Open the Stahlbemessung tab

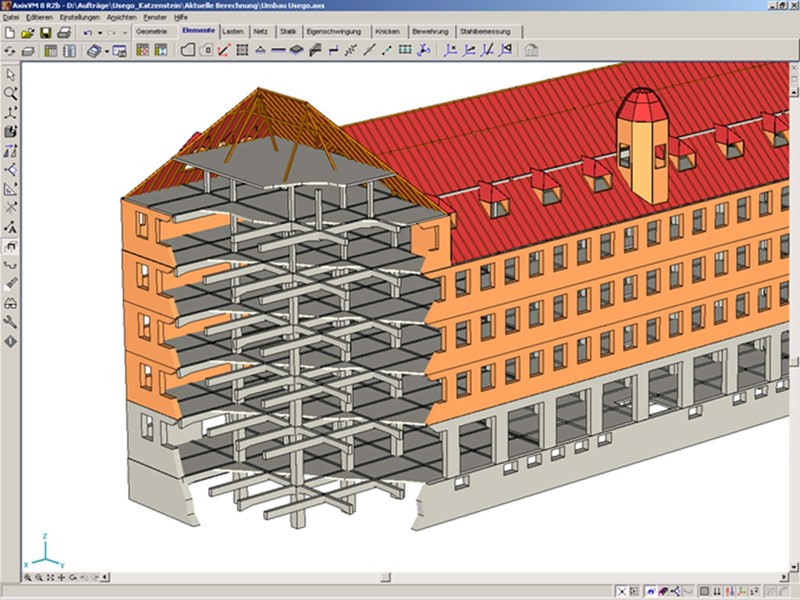tap(485, 32)
